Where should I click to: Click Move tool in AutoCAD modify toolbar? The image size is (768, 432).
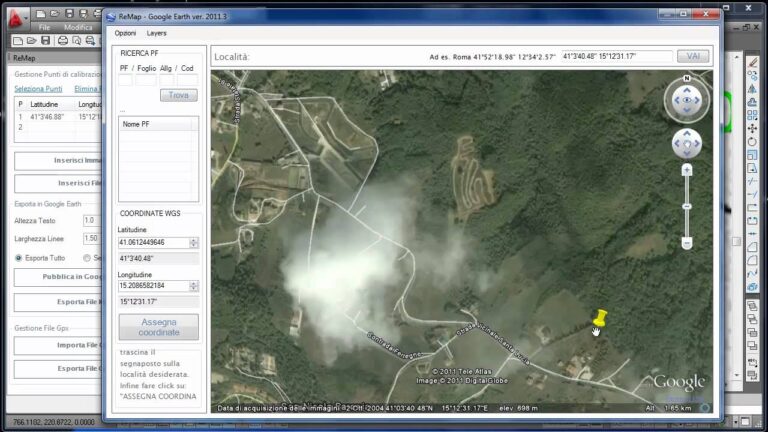coord(752,128)
